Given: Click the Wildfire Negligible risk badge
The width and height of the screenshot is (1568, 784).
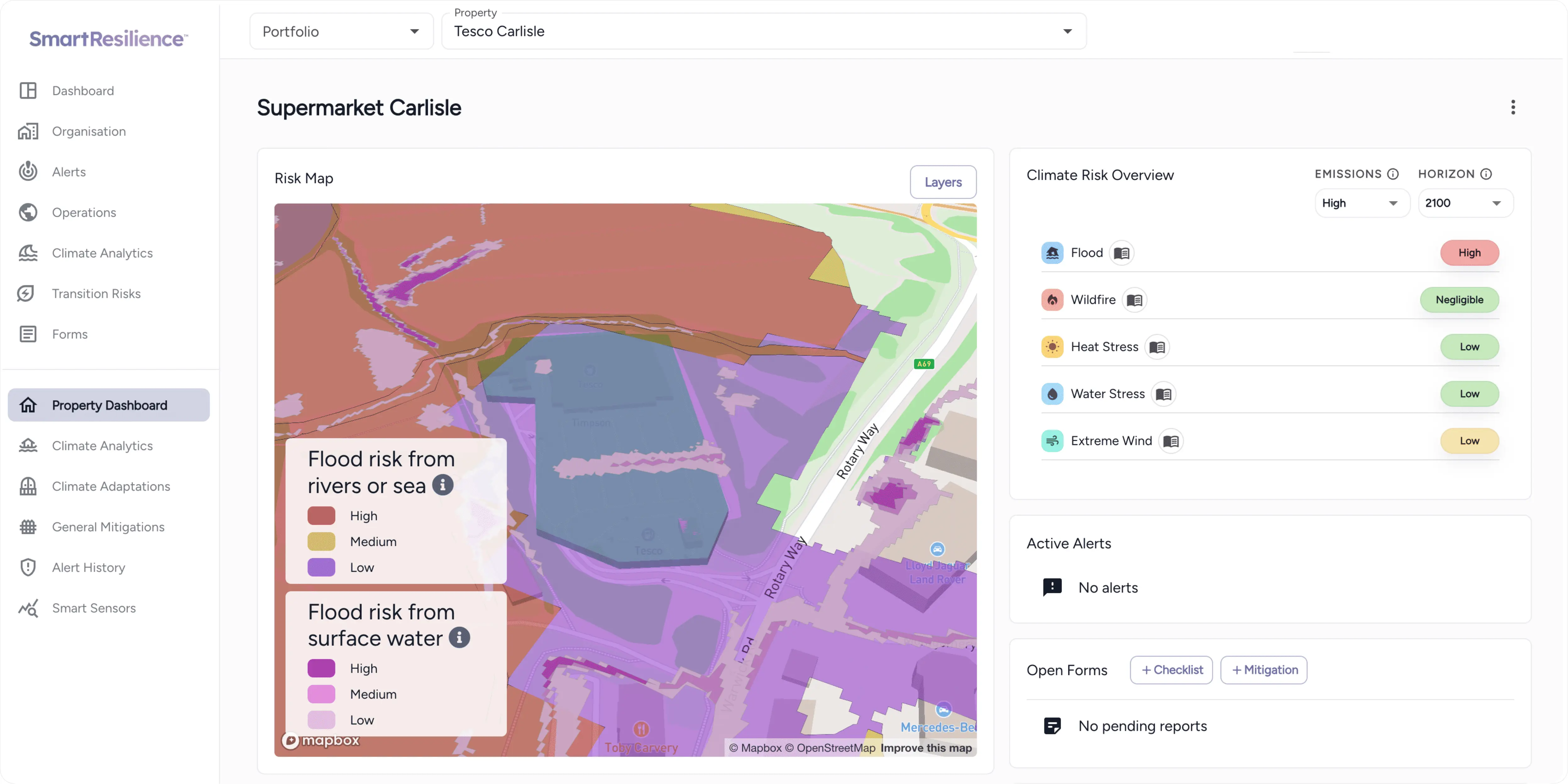Looking at the screenshot, I should (x=1460, y=299).
